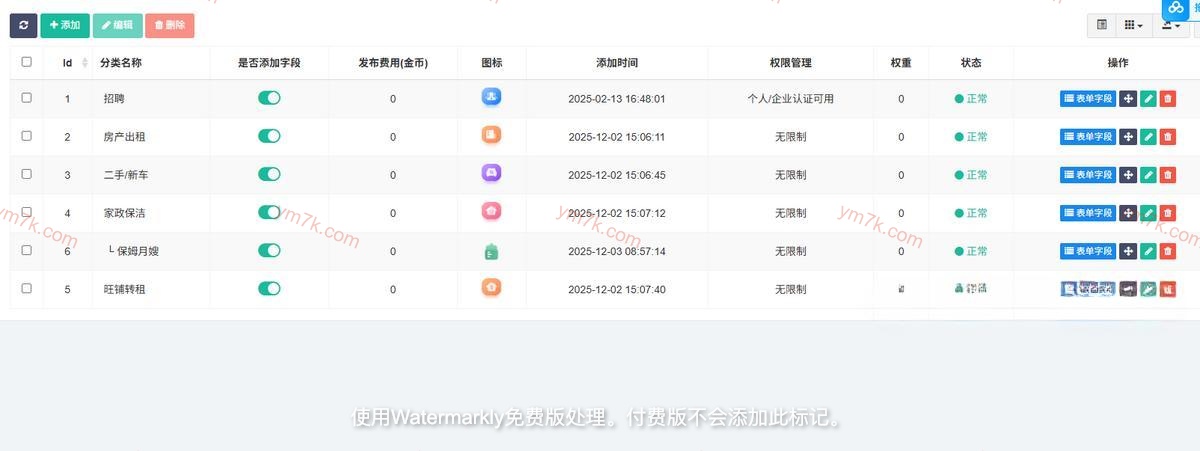Open the columns grid dropdown at top right
Viewport: 1200px width, 451px height.
pyautogui.click(x=1133, y=25)
